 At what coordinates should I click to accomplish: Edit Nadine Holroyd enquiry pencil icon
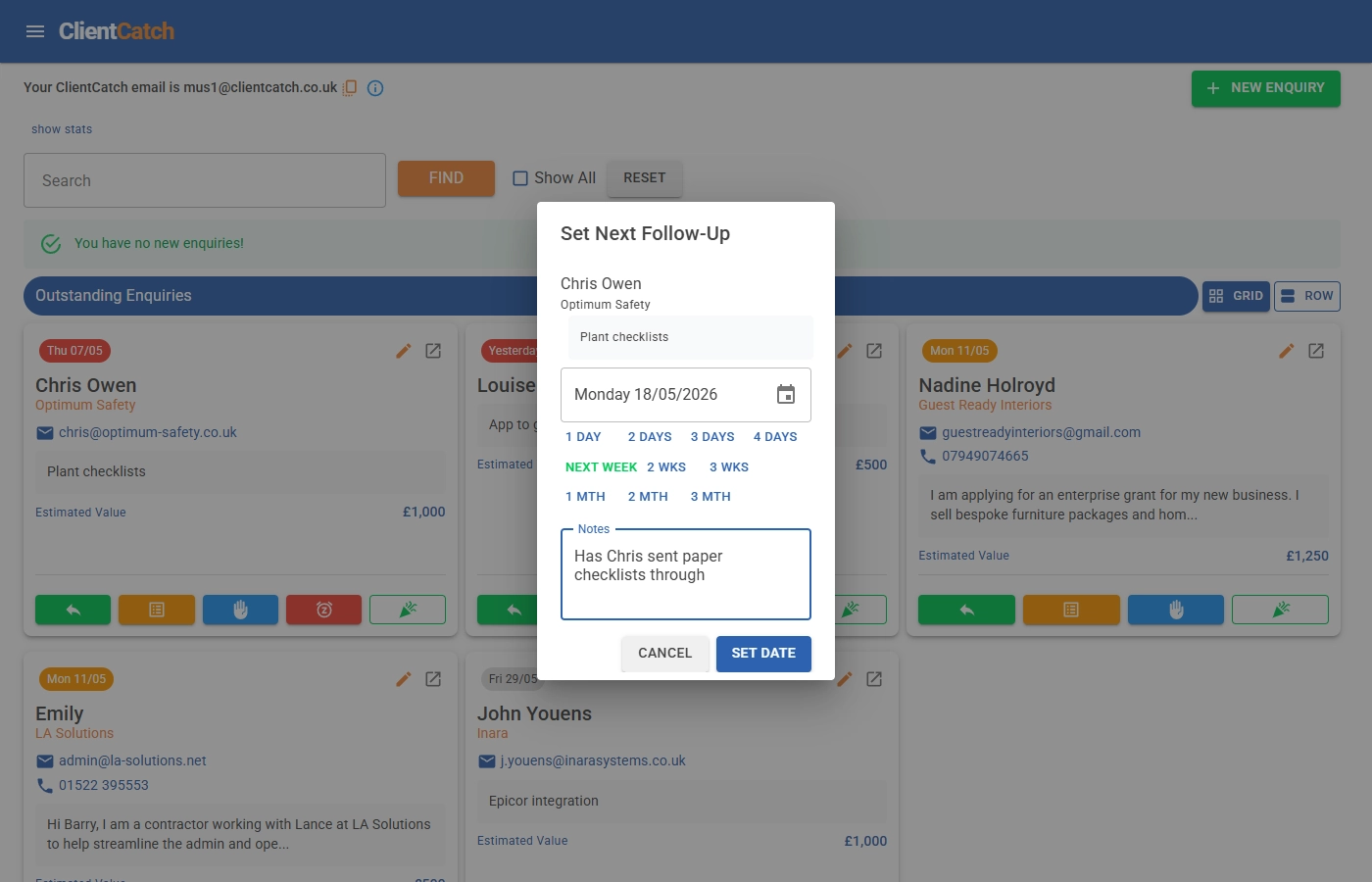click(1287, 351)
